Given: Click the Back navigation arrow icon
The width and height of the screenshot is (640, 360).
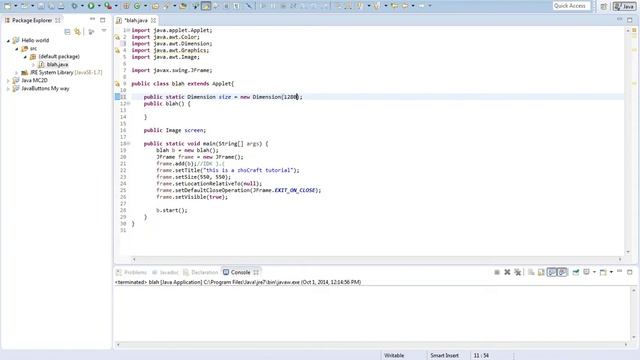Looking at the screenshot, I should tap(405, 6).
